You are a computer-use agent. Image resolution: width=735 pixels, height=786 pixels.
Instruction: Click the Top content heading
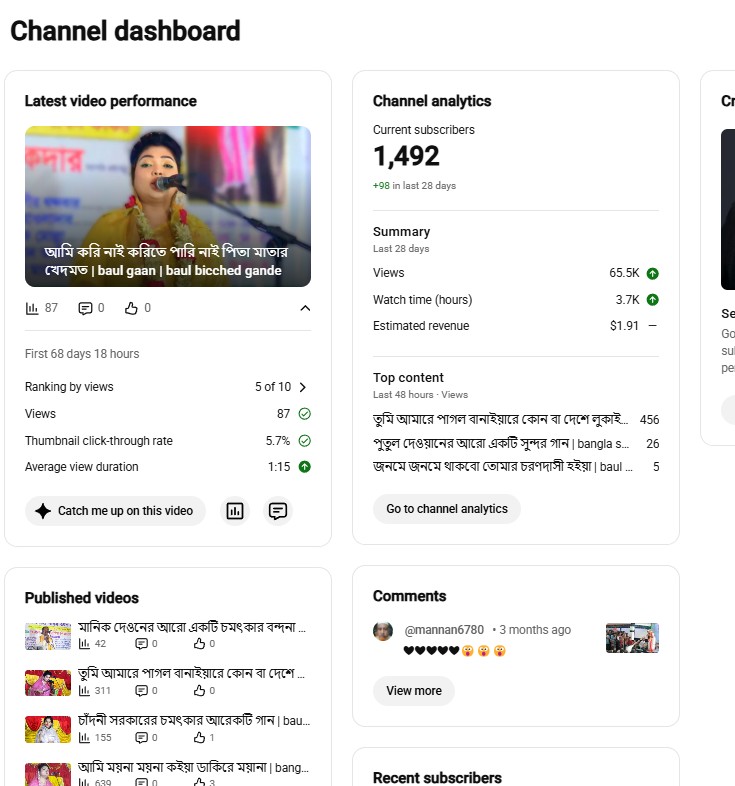[408, 377]
